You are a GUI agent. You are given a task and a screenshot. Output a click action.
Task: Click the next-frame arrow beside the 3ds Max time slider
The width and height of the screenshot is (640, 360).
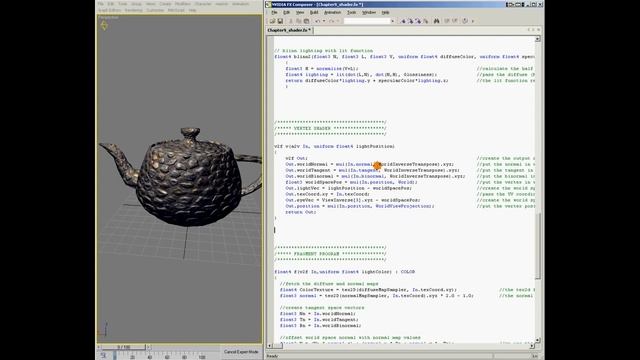[x=148, y=347]
